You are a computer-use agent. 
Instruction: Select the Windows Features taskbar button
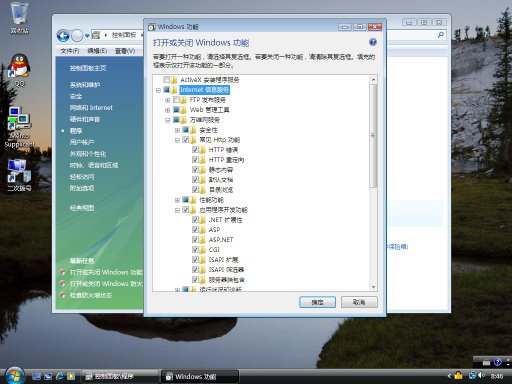coord(200,377)
